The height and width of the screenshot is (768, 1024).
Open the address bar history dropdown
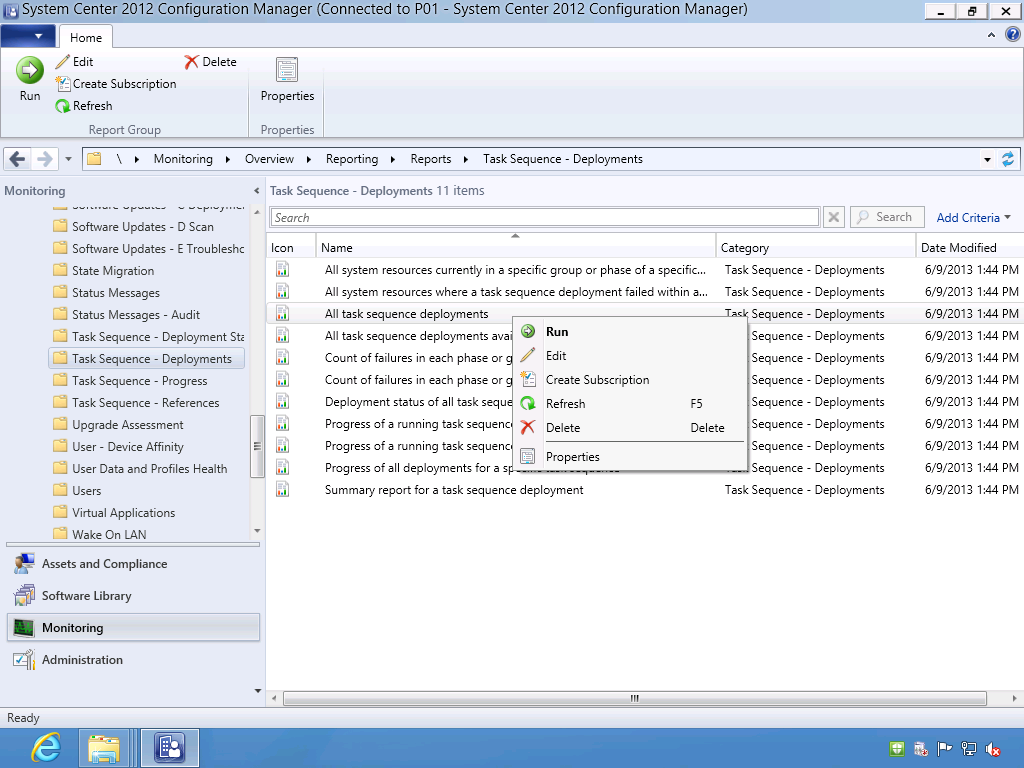987,159
